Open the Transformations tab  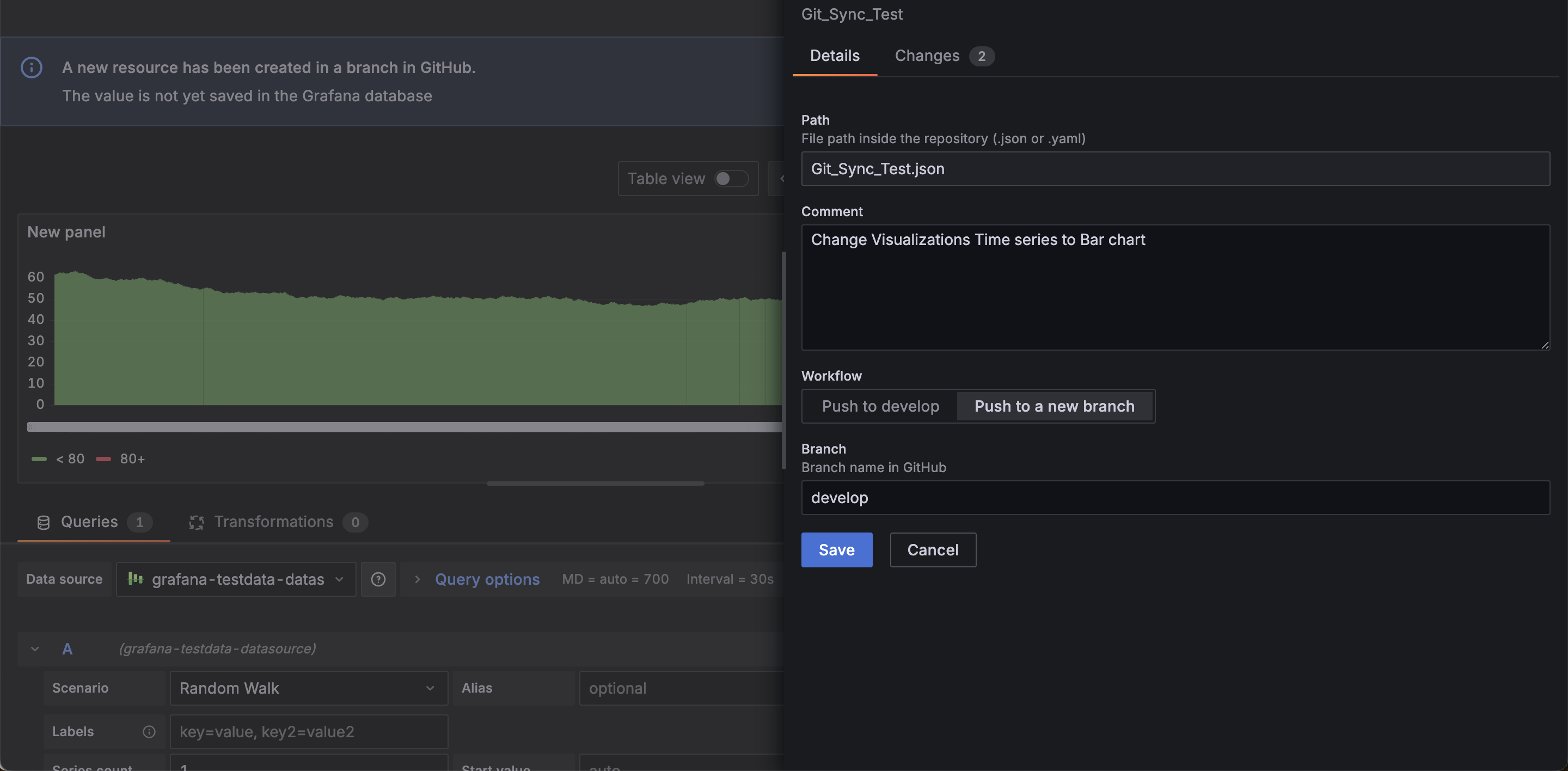coord(278,523)
